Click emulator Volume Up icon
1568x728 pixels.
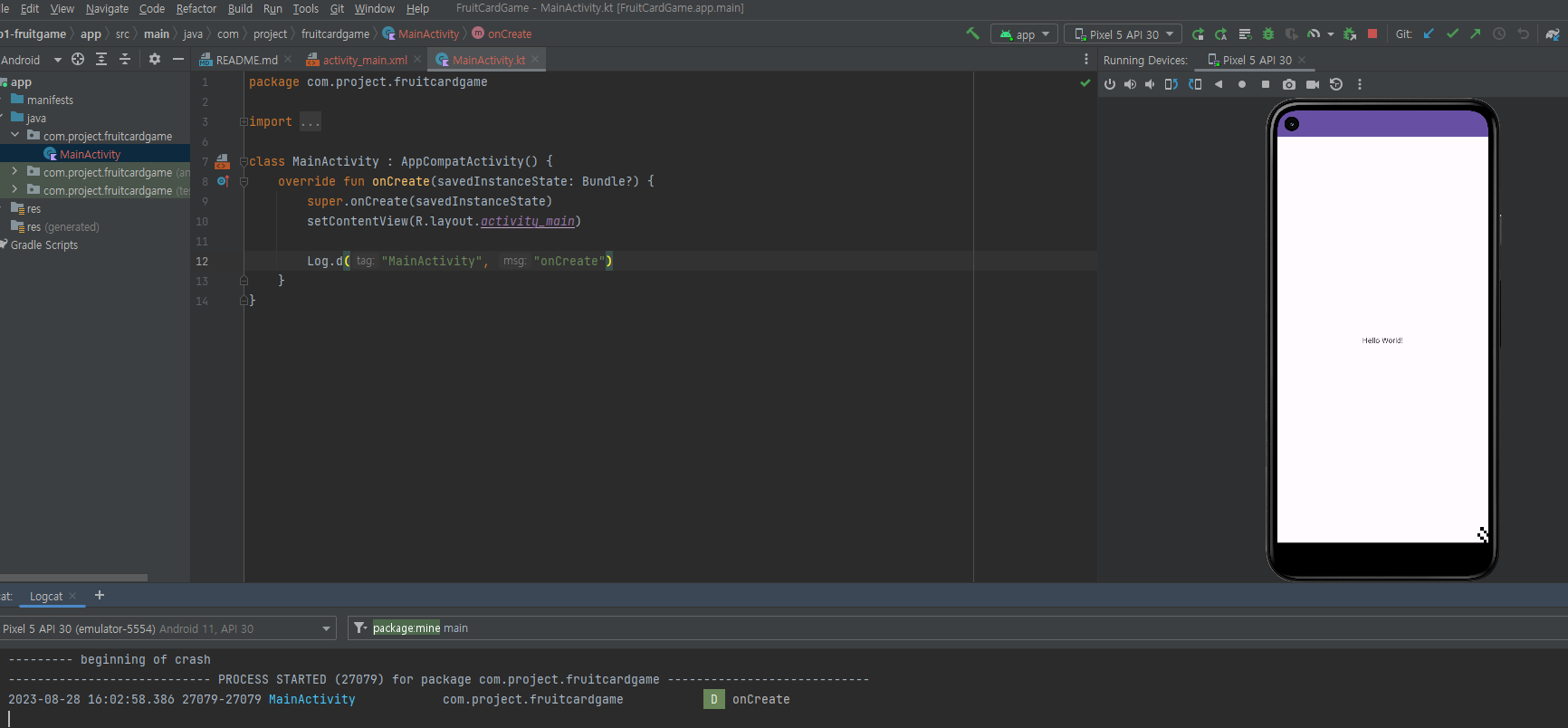(1130, 84)
